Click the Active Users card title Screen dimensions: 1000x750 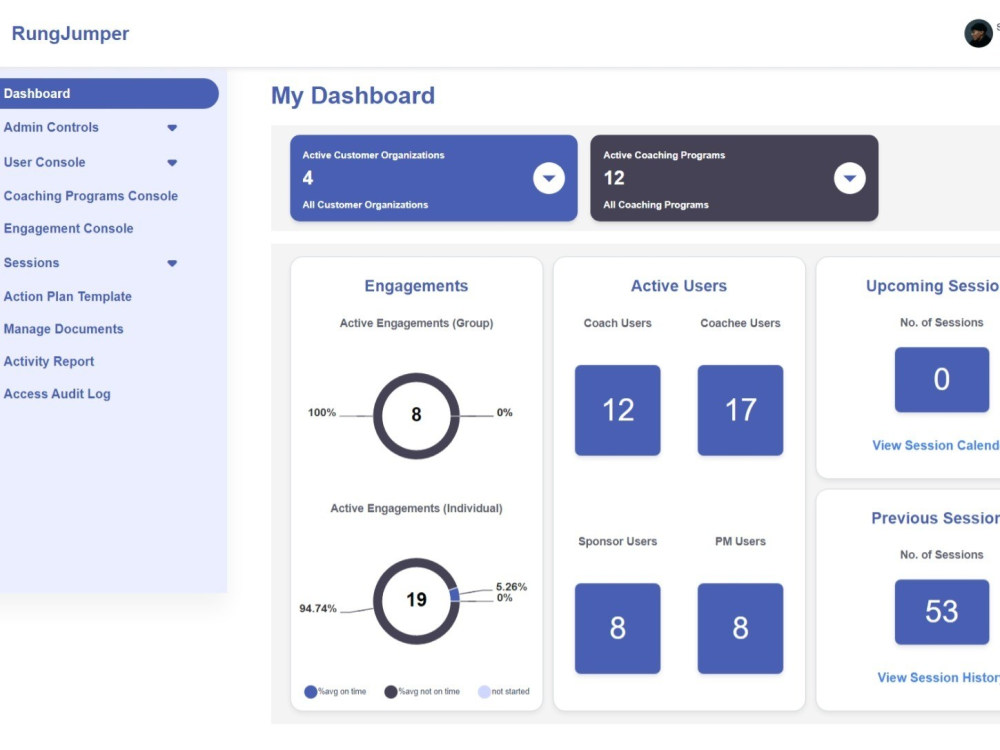pos(679,286)
